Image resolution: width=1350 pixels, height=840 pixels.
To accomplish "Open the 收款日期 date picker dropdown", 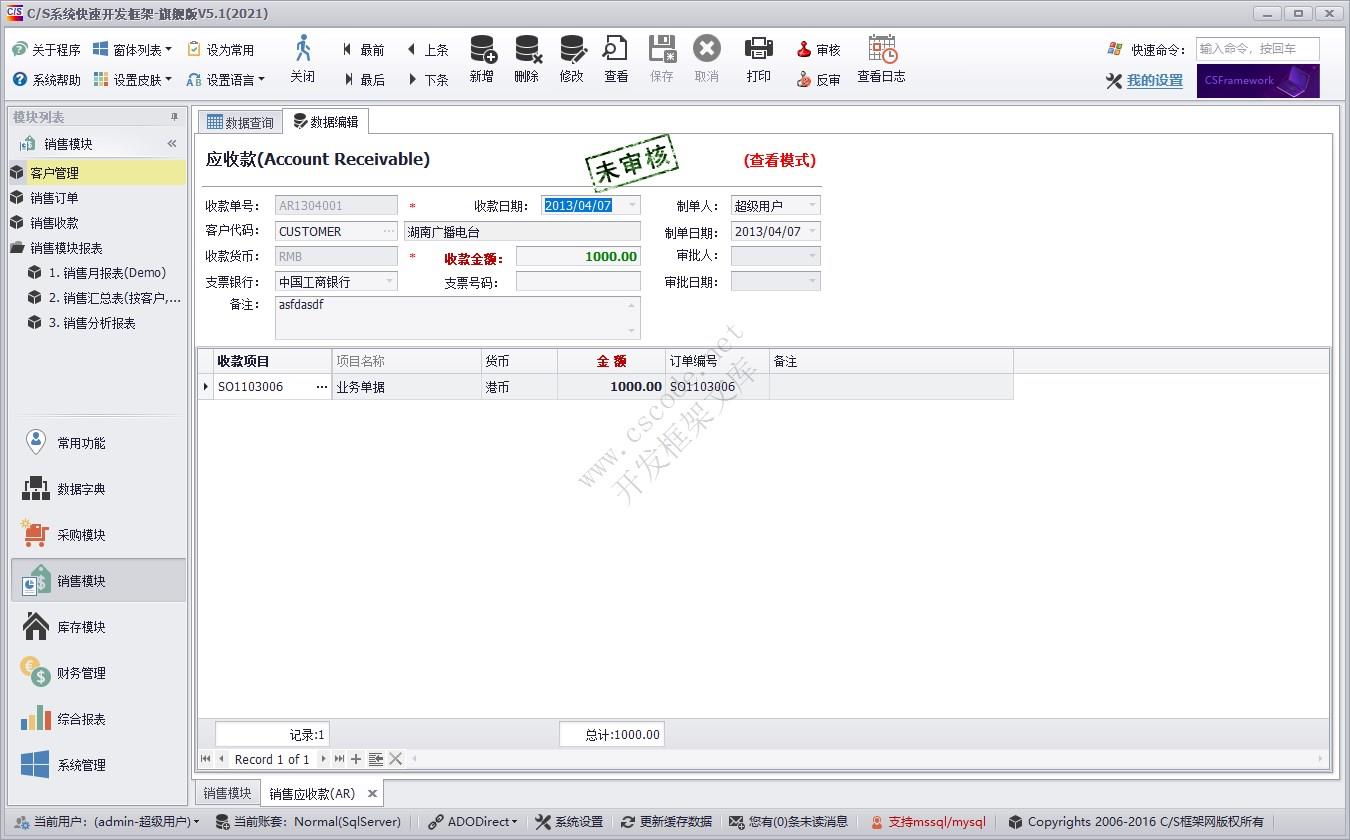I will [634, 205].
